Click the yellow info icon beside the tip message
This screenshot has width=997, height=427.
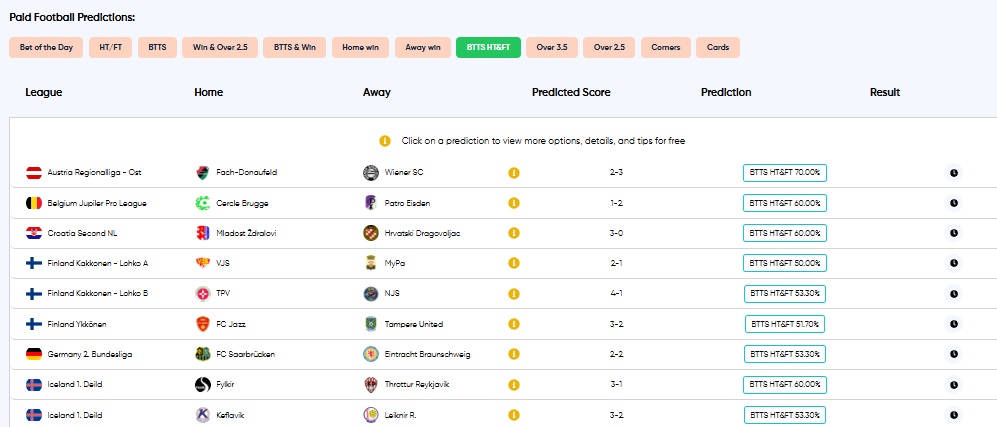[385, 141]
